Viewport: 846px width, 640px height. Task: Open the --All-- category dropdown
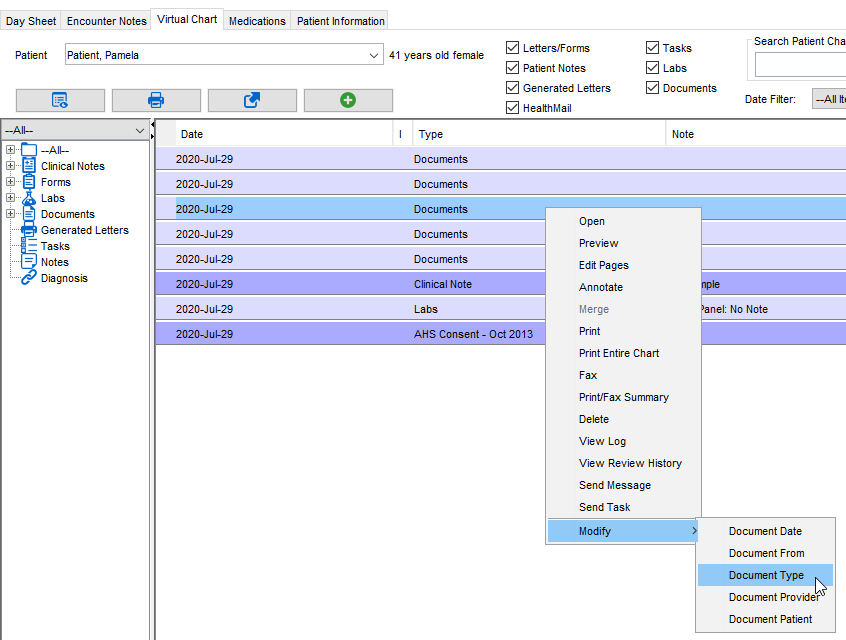[x=139, y=130]
